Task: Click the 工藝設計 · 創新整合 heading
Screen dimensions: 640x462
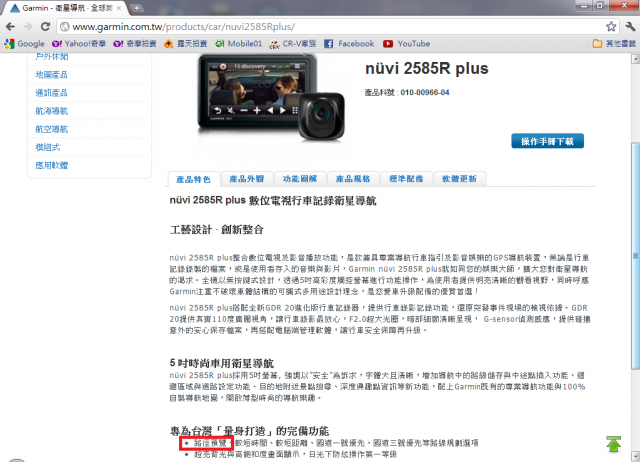Action: [x=217, y=230]
